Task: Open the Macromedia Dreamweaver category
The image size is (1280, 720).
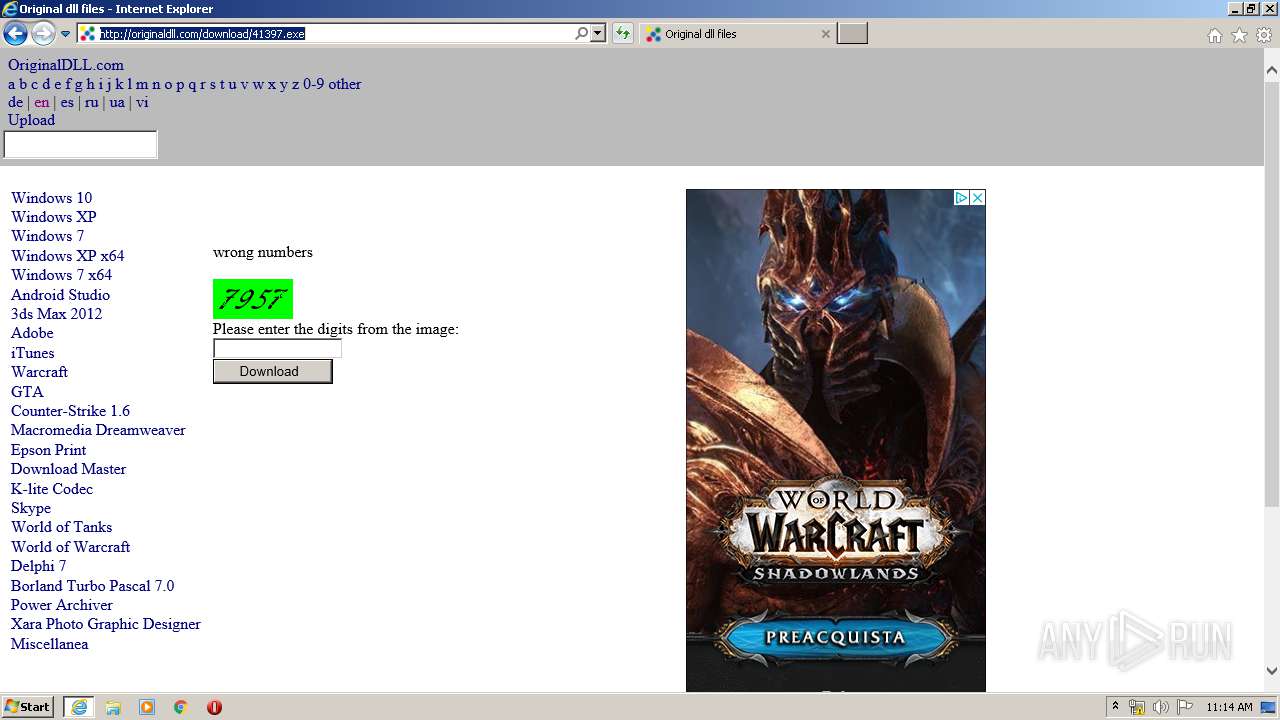Action: click(98, 430)
